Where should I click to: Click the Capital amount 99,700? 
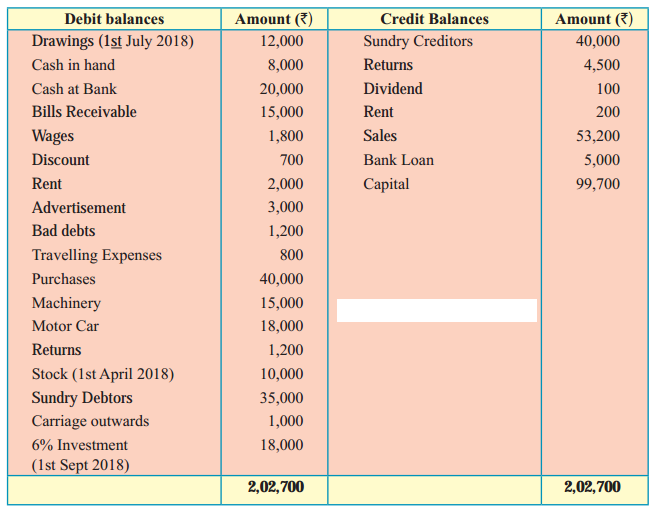598,184
